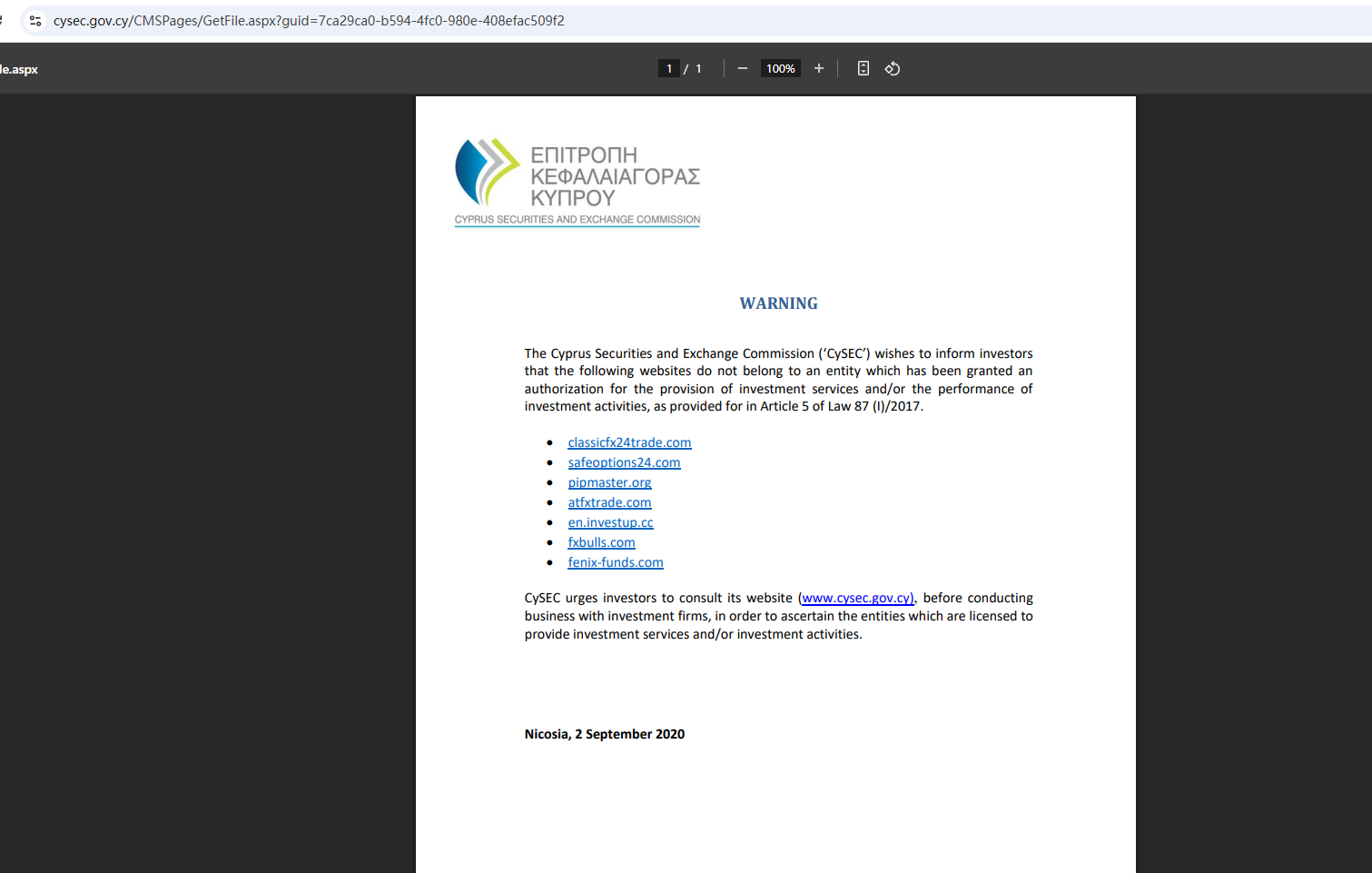Screen dimensions: 1372x873
Task: Zoom in using the plus button
Action: tap(819, 69)
